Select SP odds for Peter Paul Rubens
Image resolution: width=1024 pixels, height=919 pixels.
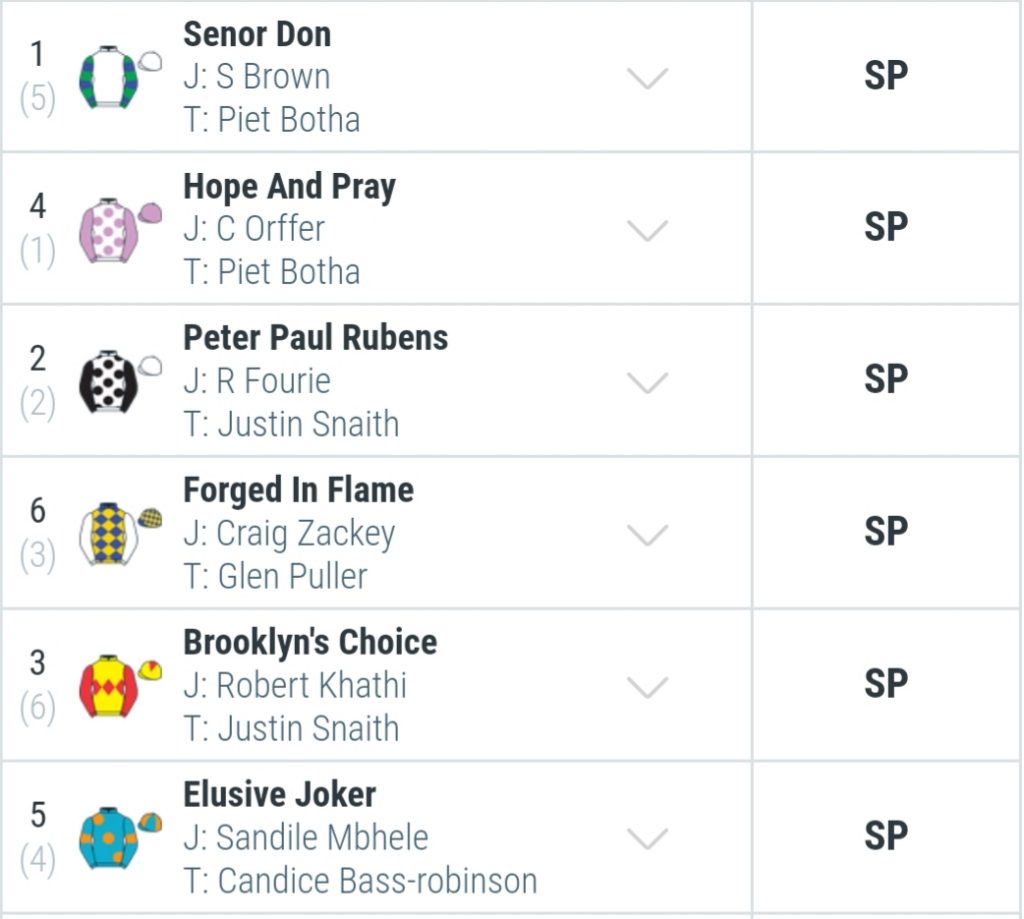tap(886, 380)
